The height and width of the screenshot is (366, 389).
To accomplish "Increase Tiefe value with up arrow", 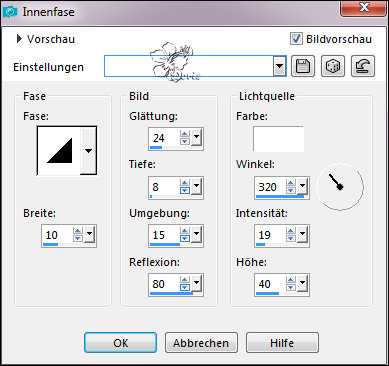I will [x=185, y=183].
